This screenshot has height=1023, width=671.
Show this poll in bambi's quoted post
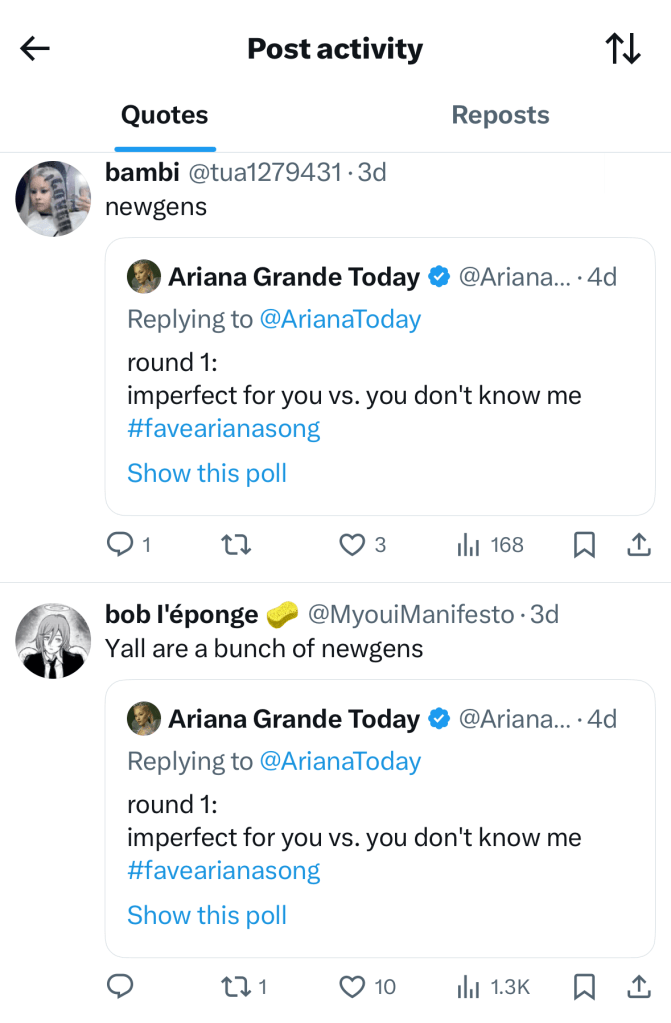(207, 473)
